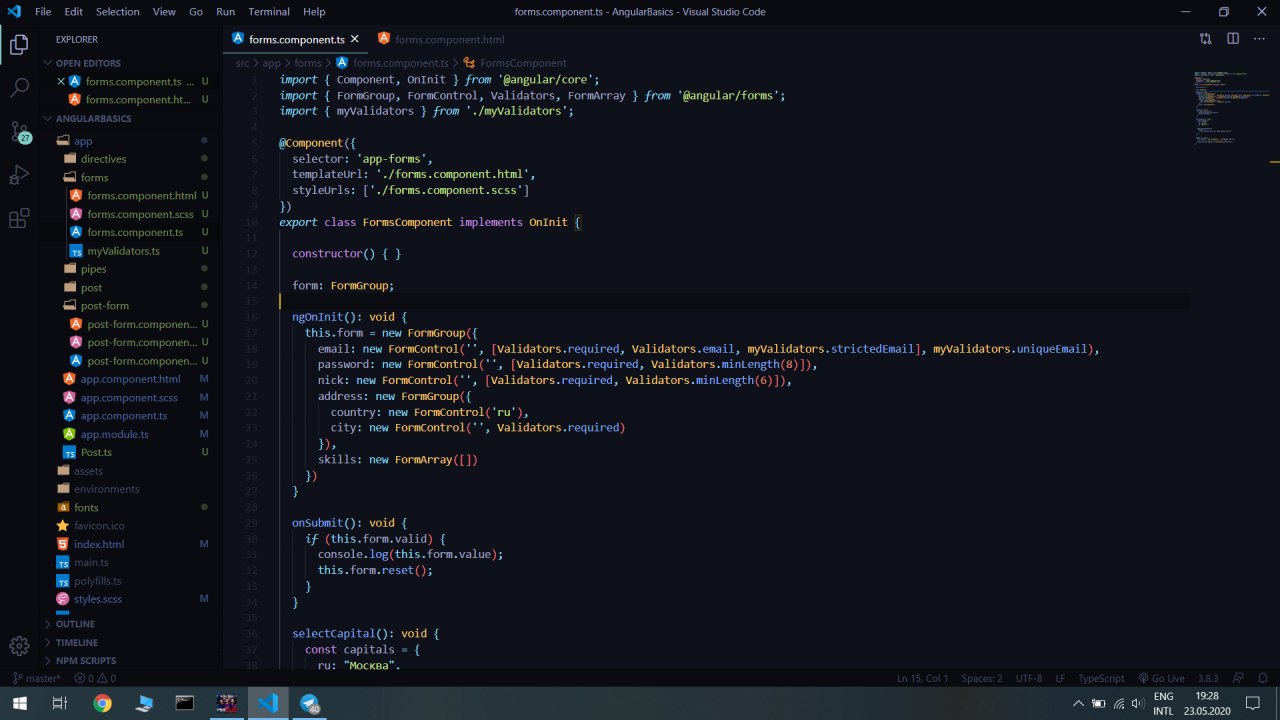The height and width of the screenshot is (720, 1280).
Task: Change indentation via Spaces: 2
Action: pos(982,678)
